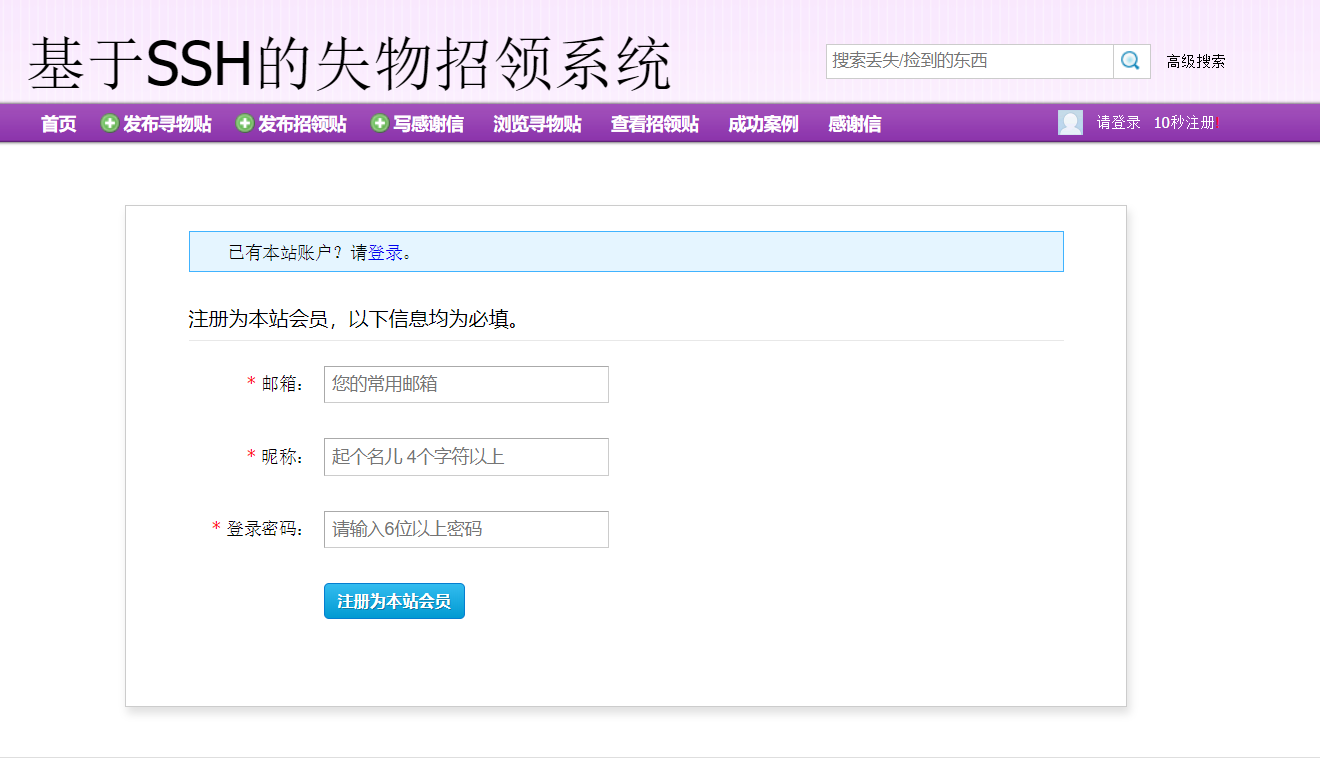Image resolution: width=1320 pixels, height=765 pixels.
Task: Click the user avatar icon in top bar
Action: (1069, 122)
